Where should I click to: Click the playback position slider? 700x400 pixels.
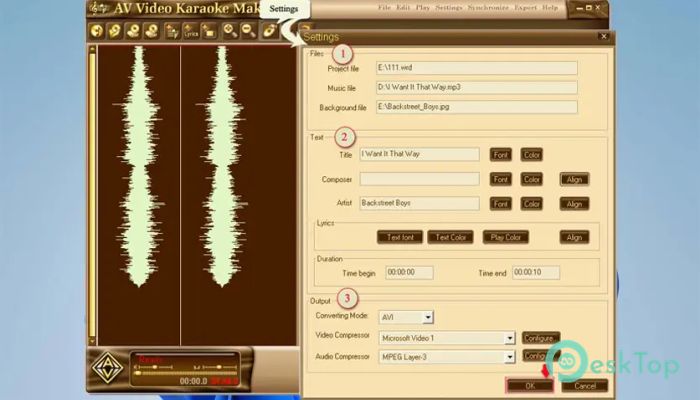[185, 373]
